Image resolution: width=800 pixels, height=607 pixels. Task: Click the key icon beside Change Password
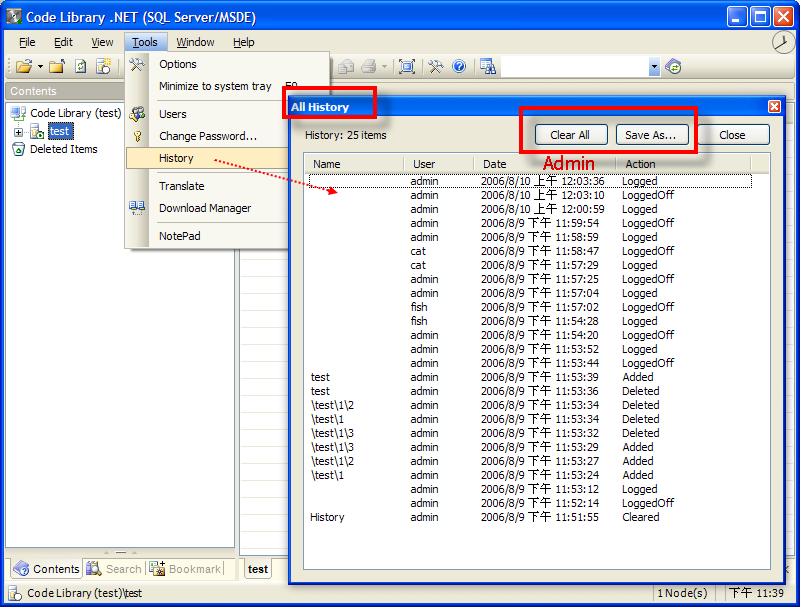click(x=137, y=136)
